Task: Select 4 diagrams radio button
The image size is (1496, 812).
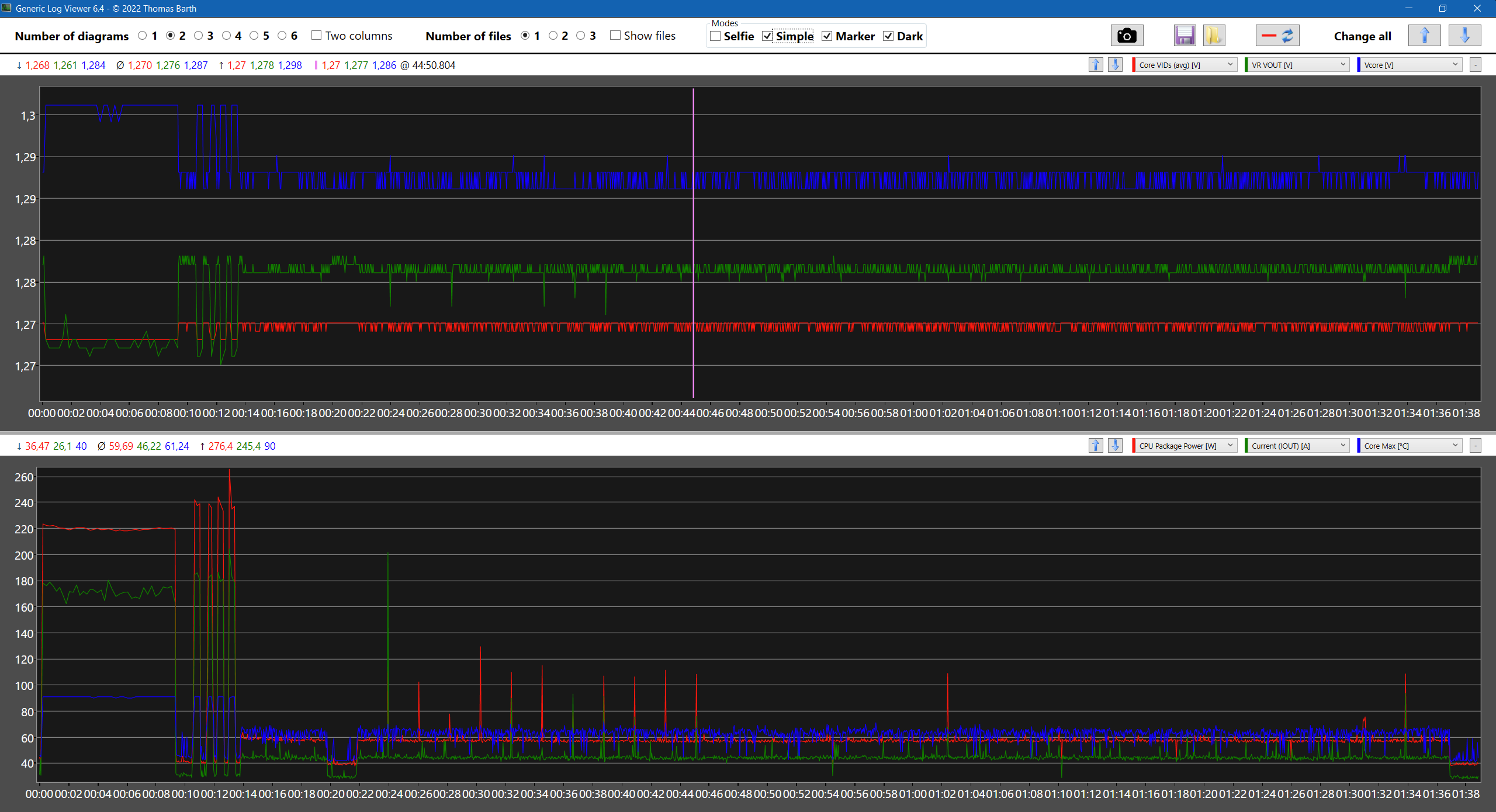Action: click(227, 36)
